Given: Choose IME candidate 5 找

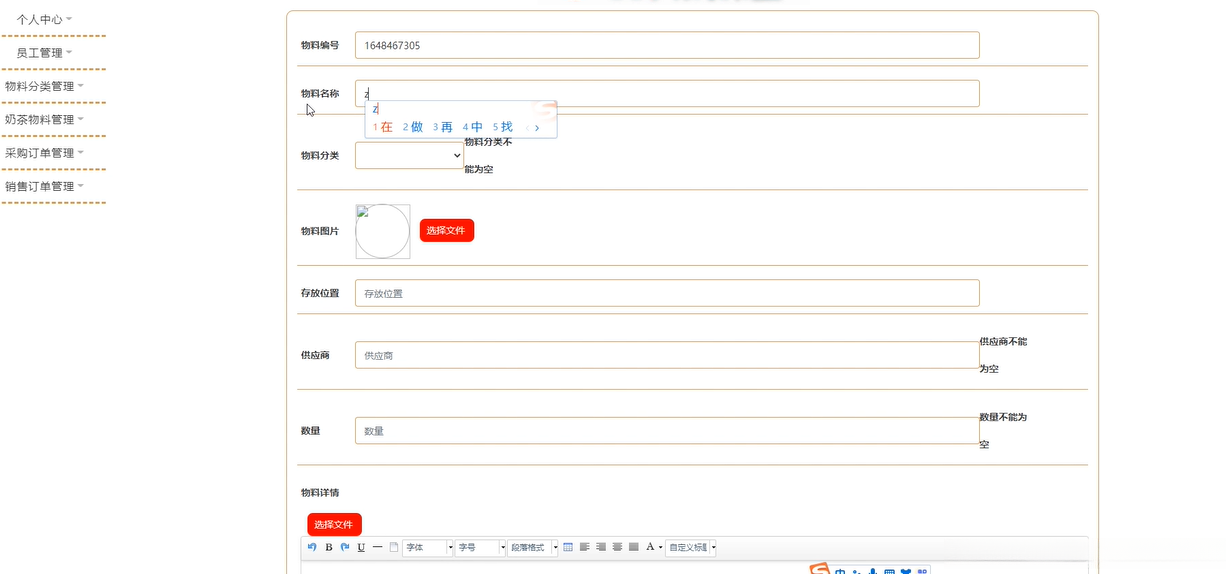Looking at the screenshot, I should [x=503, y=127].
